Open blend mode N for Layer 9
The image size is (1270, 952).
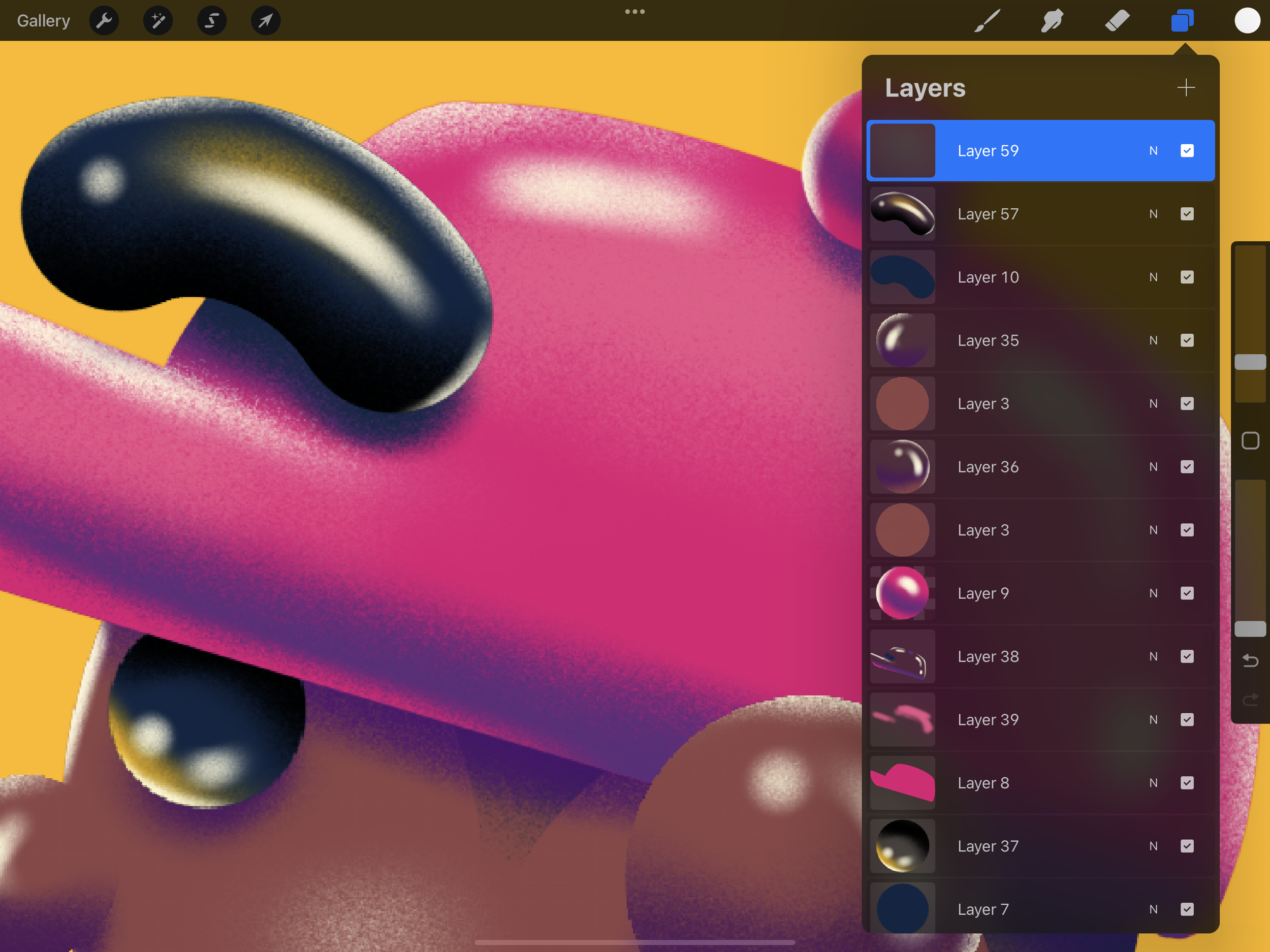1153,593
